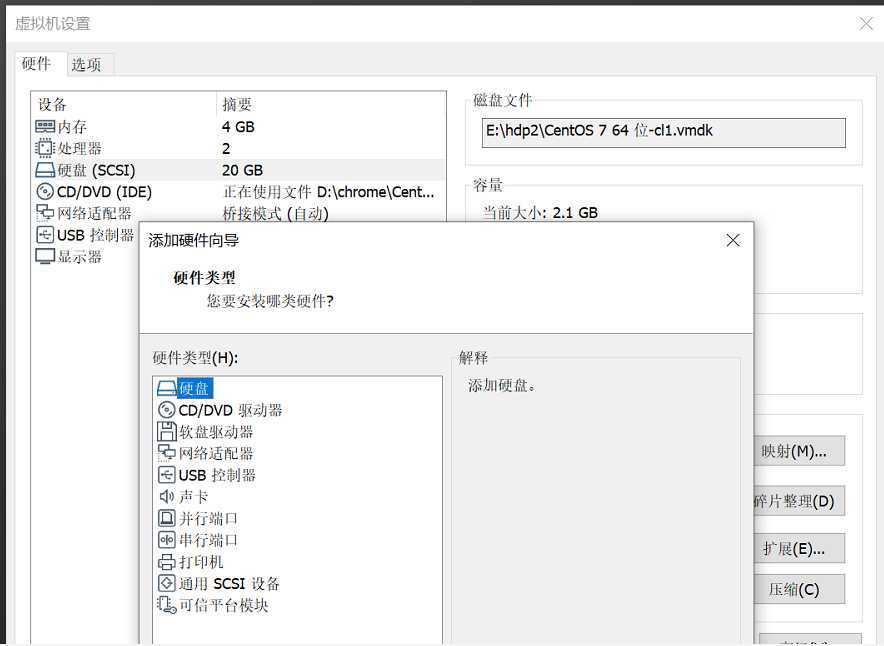Click the 桥接模式 (自动) summary value
Image resolution: width=884 pixels, height=646 pixels.
(x=276, y=214)
